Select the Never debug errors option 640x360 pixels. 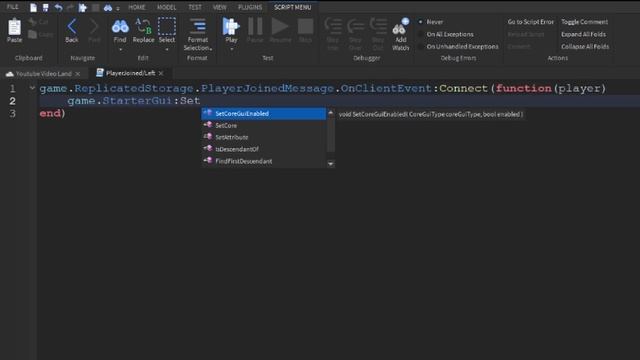point(431,22)
